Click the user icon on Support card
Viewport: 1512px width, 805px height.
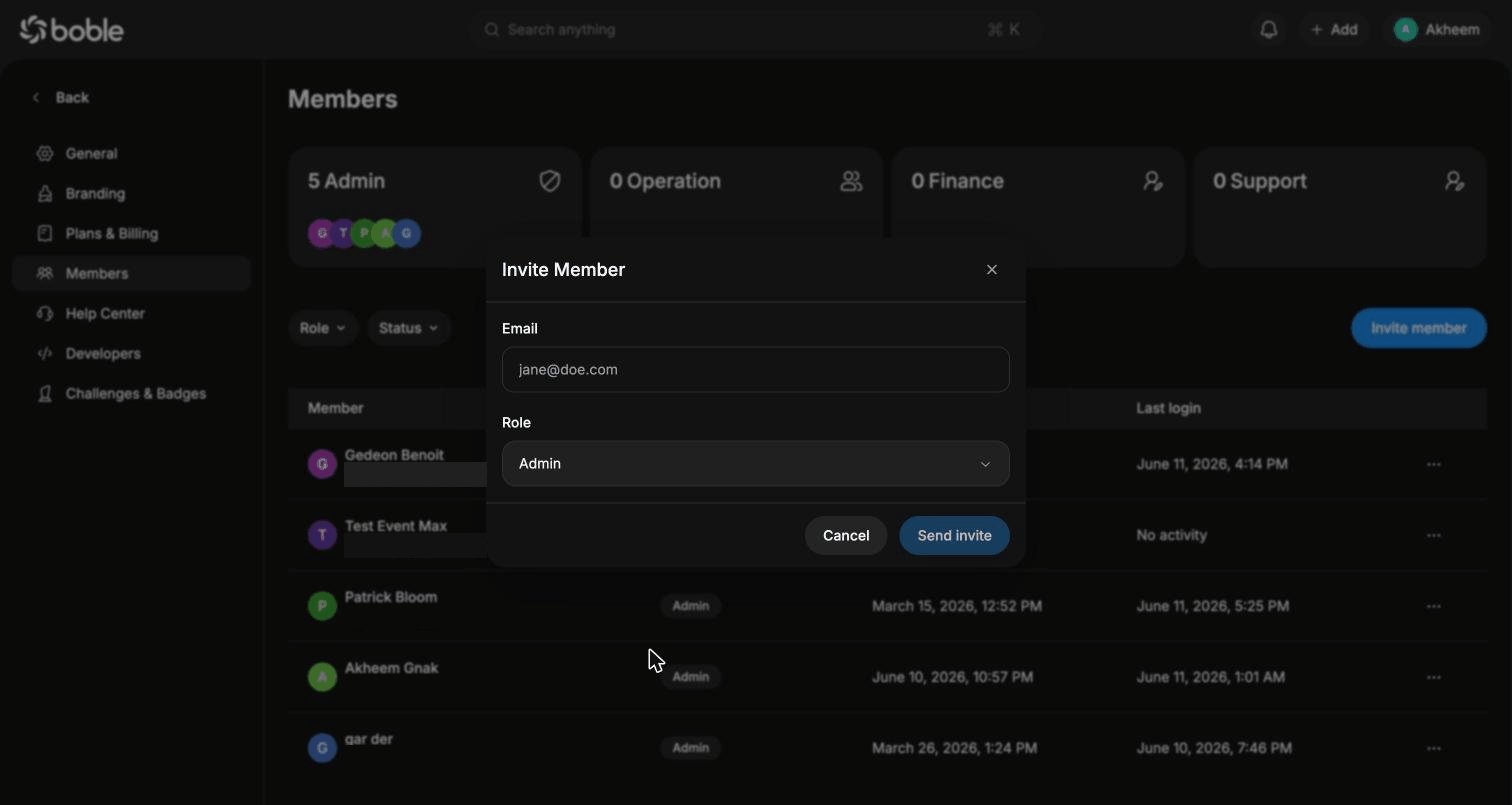pyautogui.click(x=1455, y=181)
